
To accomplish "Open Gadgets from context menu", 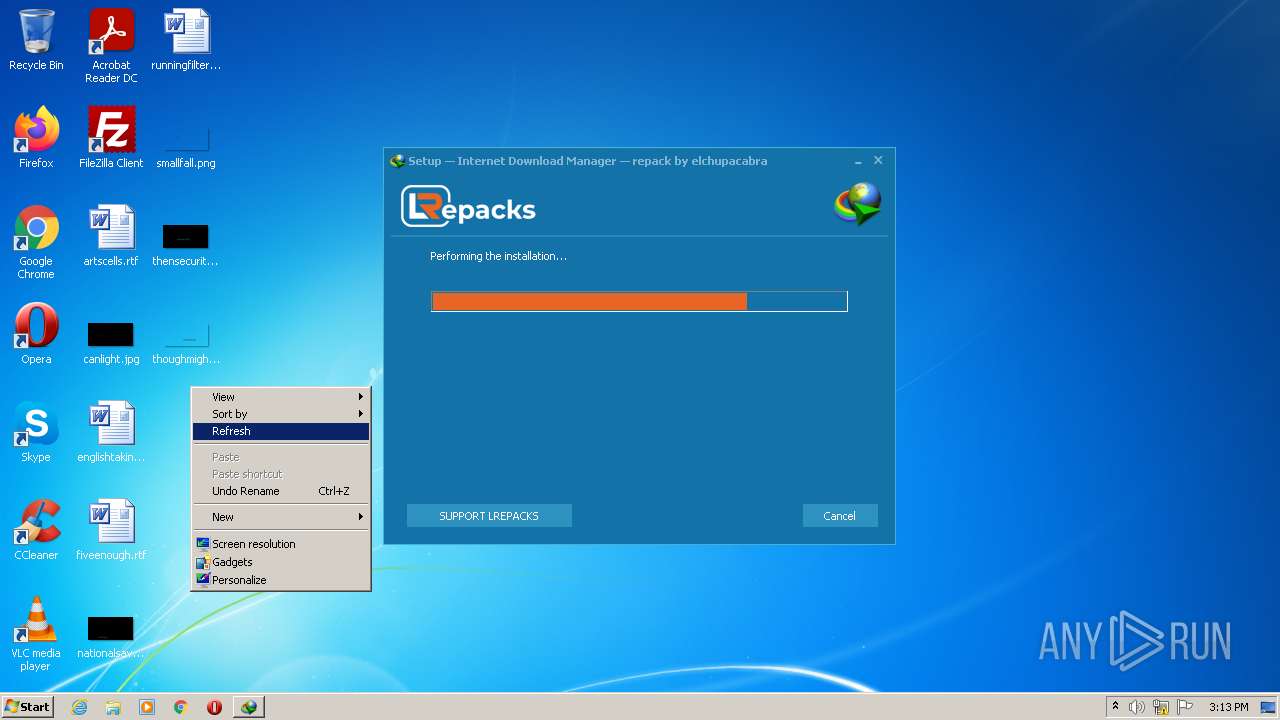I will [x=281, y=562].
